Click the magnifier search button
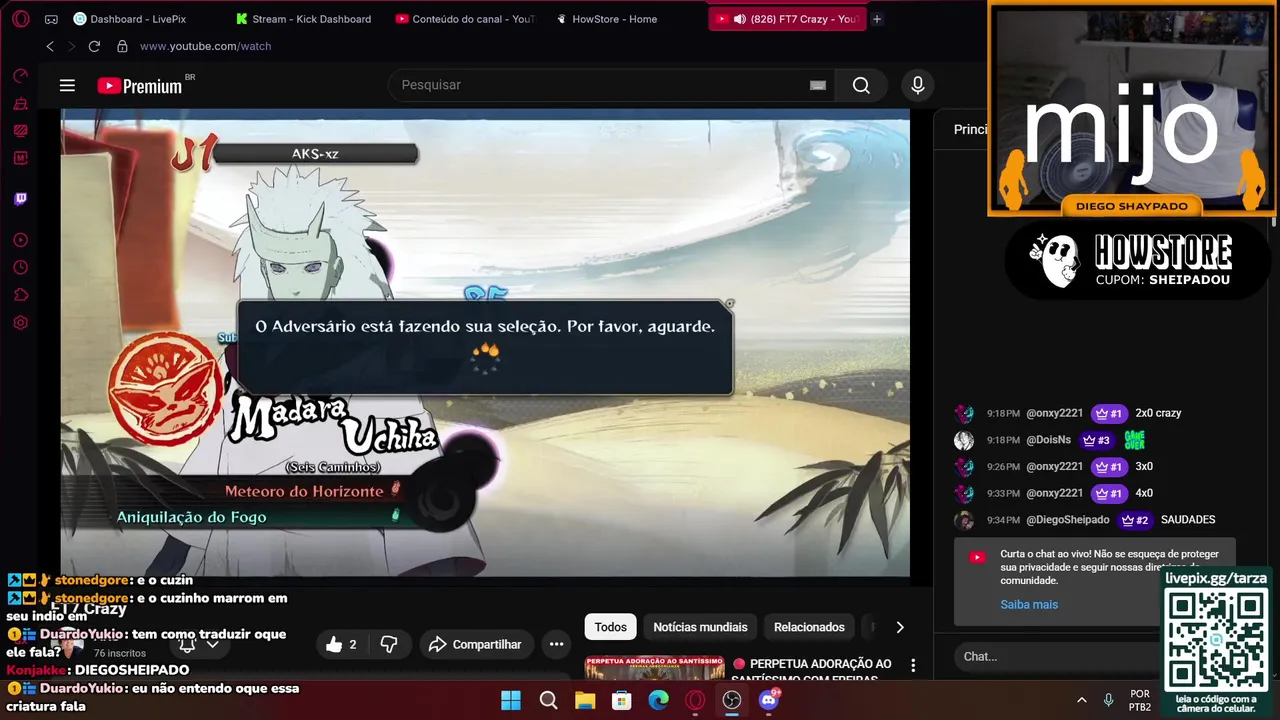The image size is (1280, 720). pyautogui.click(x=861, y=85)
